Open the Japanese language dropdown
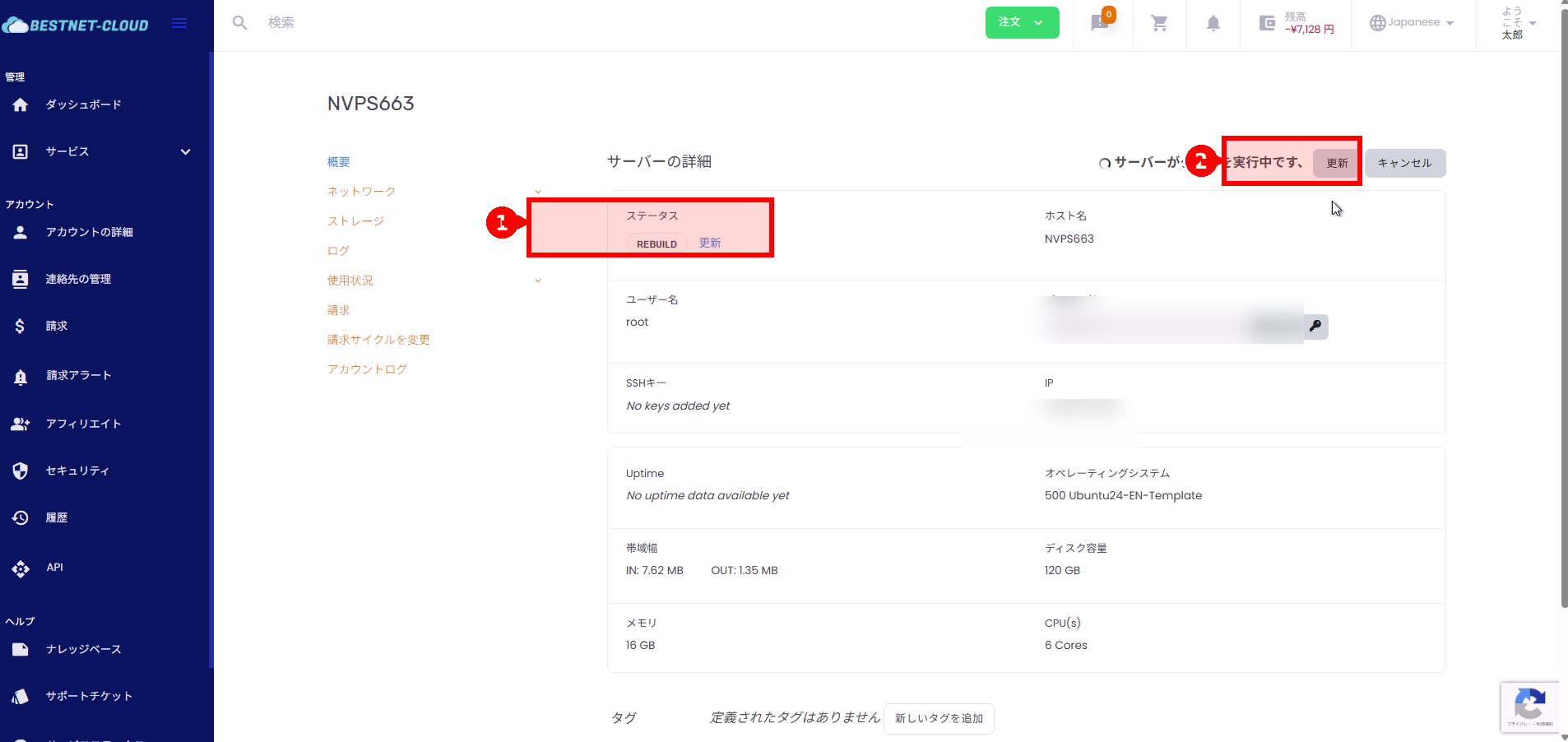The width and height of the screenshot is (1568, 742). pos(1412,22)
